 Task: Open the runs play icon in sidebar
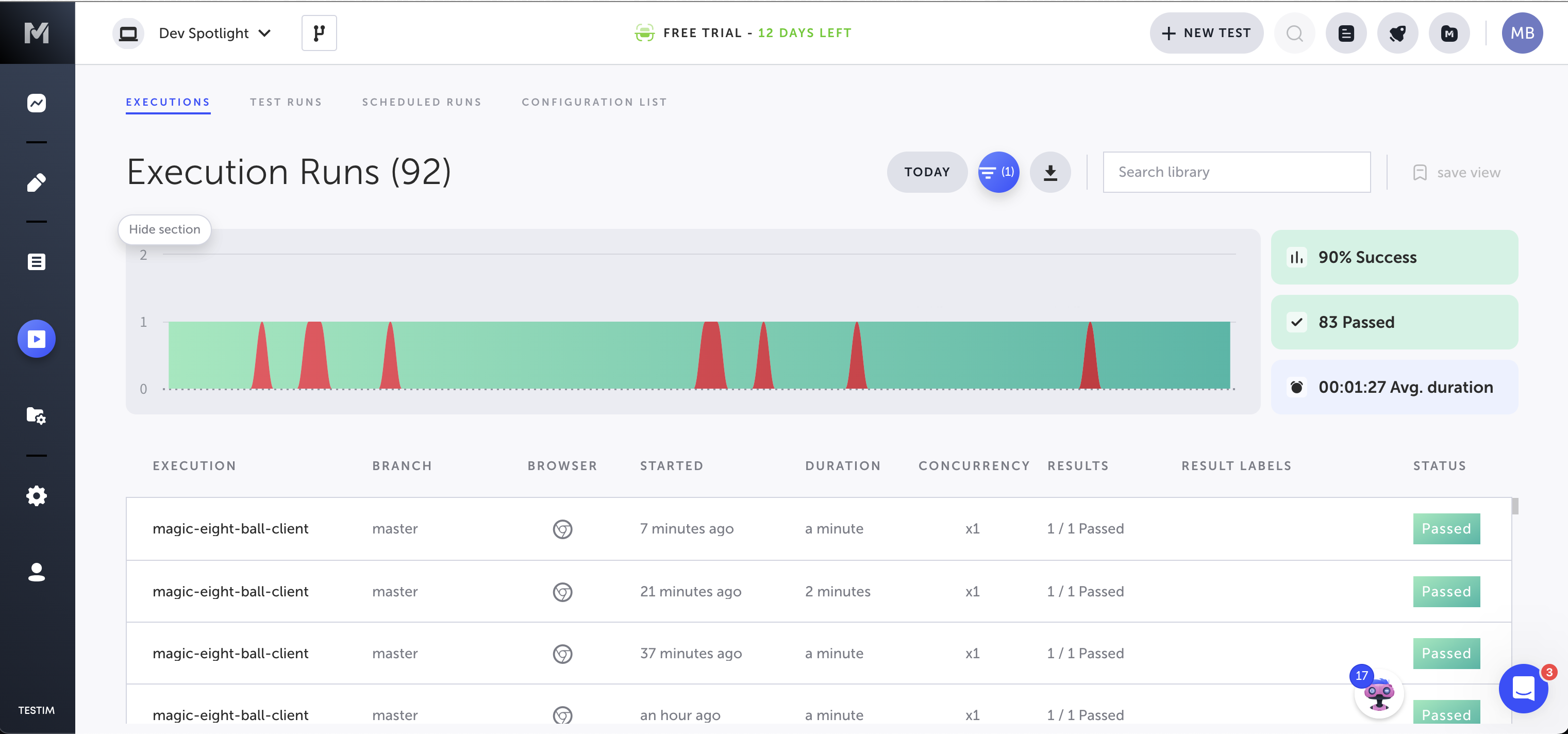pyautogui.click(x=37, y=339)
